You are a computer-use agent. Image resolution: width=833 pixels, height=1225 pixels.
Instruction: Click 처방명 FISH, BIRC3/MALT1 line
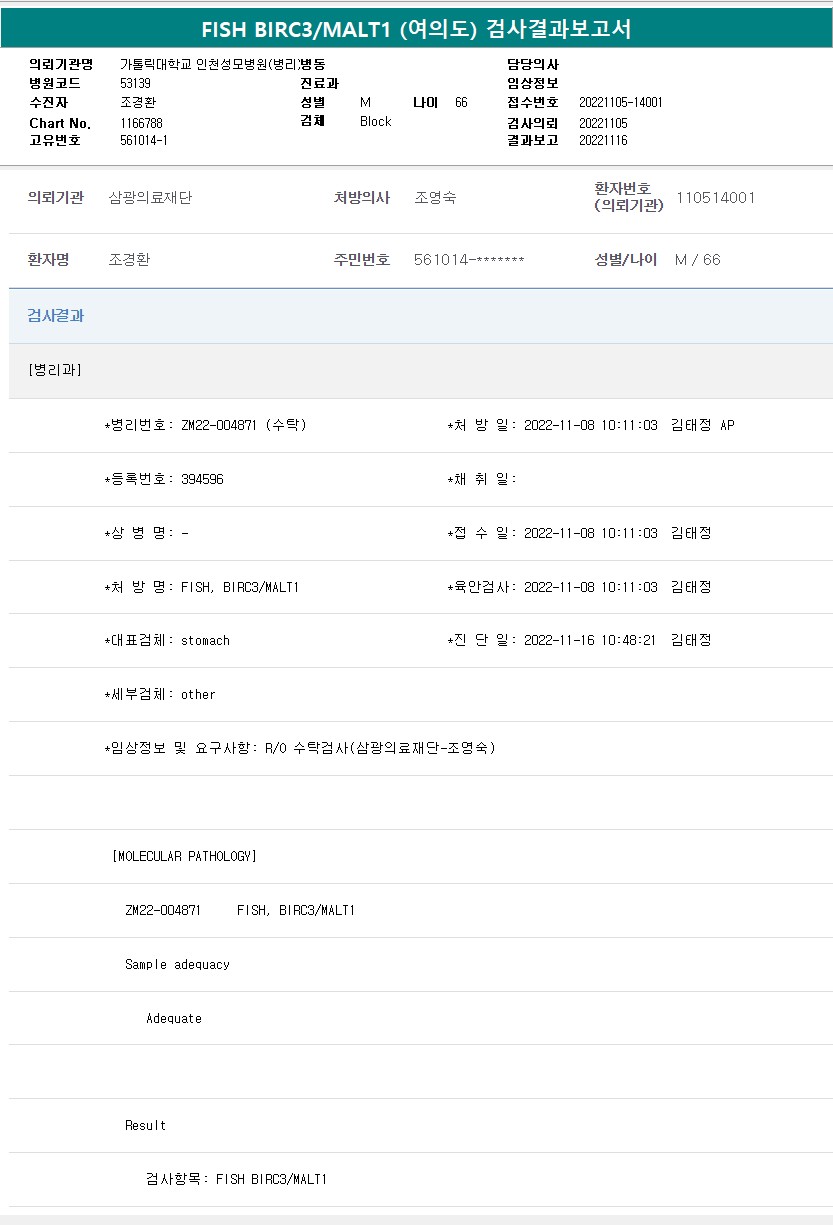click(x=201, y=587)
